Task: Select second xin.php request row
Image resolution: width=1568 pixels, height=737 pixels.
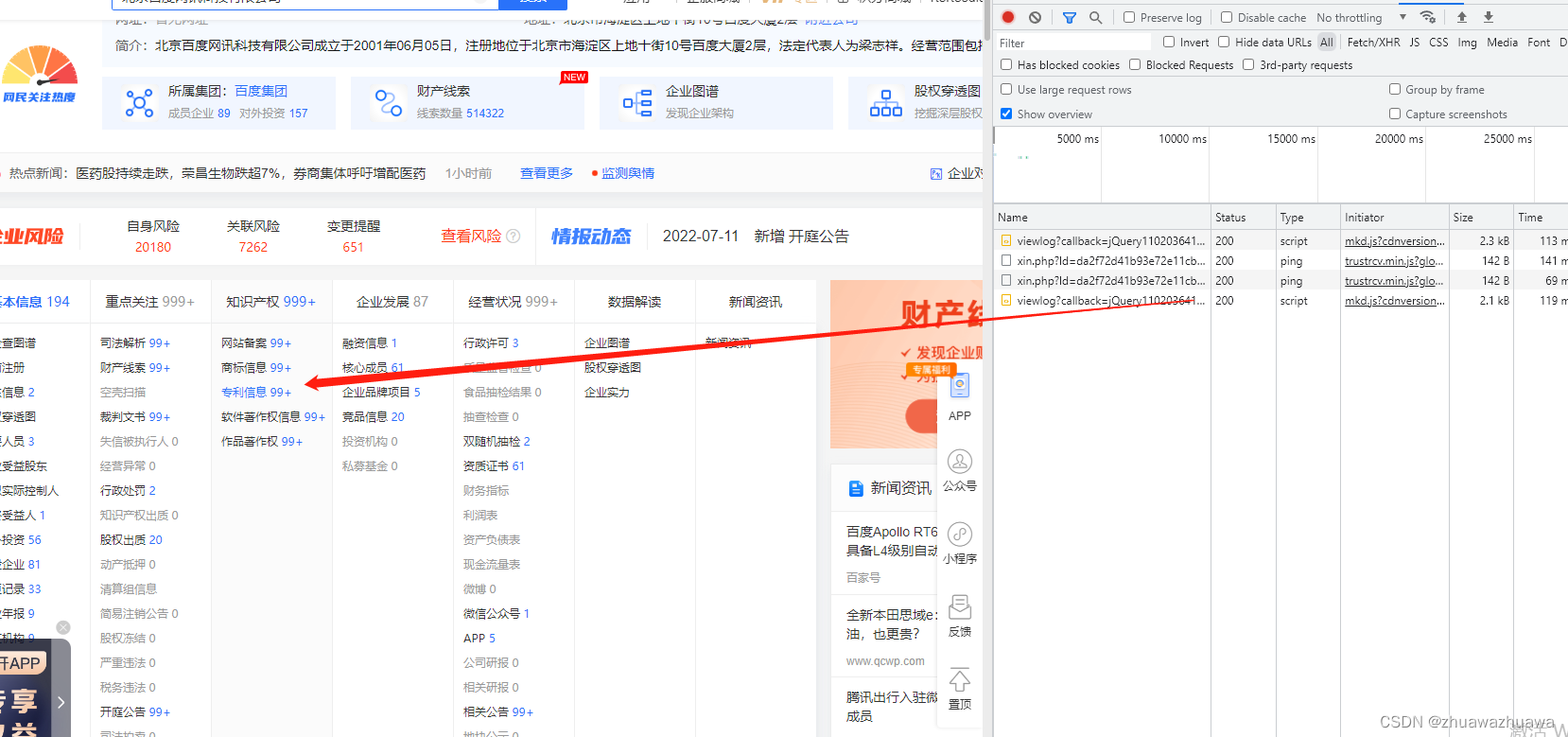Action: (x=1281, y=281)
